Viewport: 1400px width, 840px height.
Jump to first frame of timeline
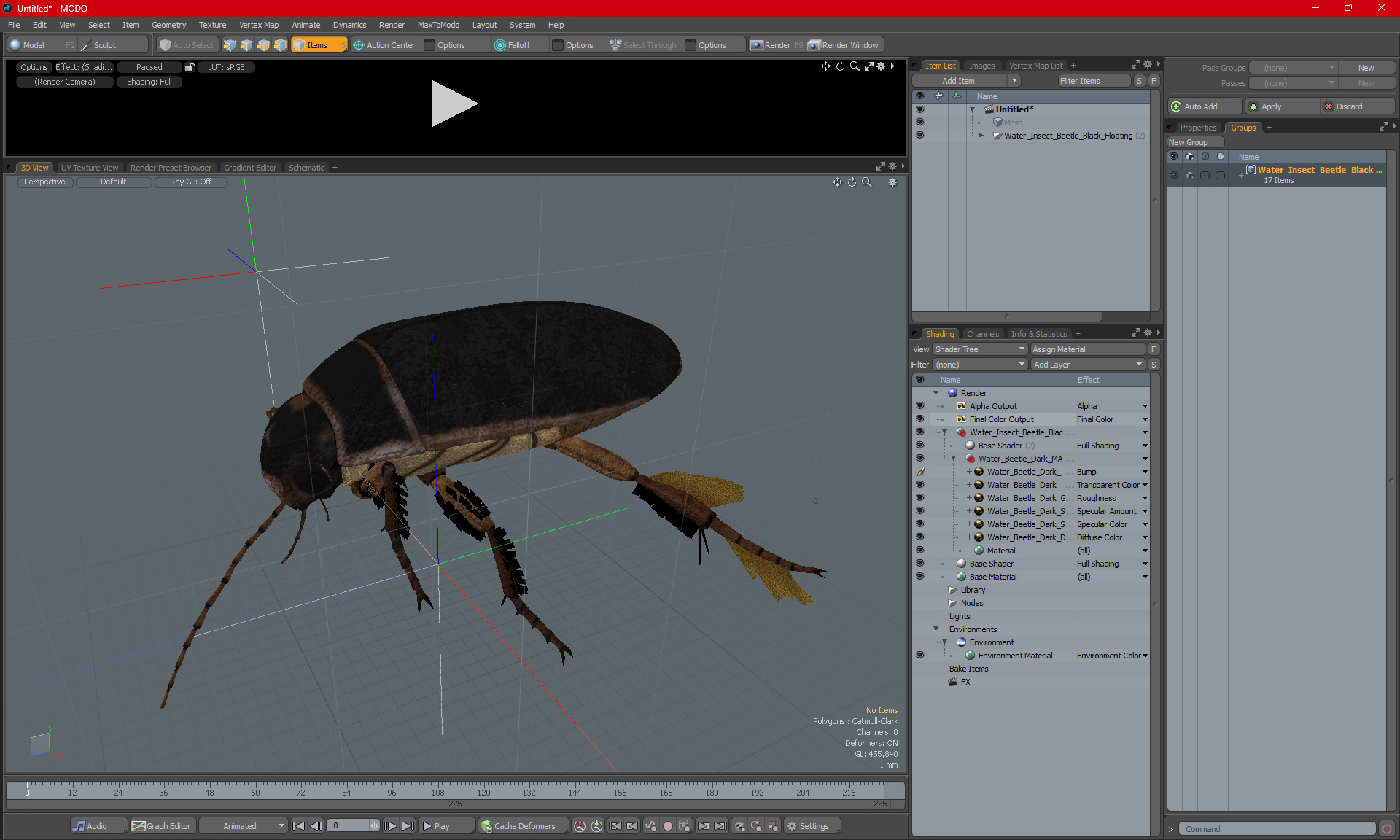tap(298, 826)
